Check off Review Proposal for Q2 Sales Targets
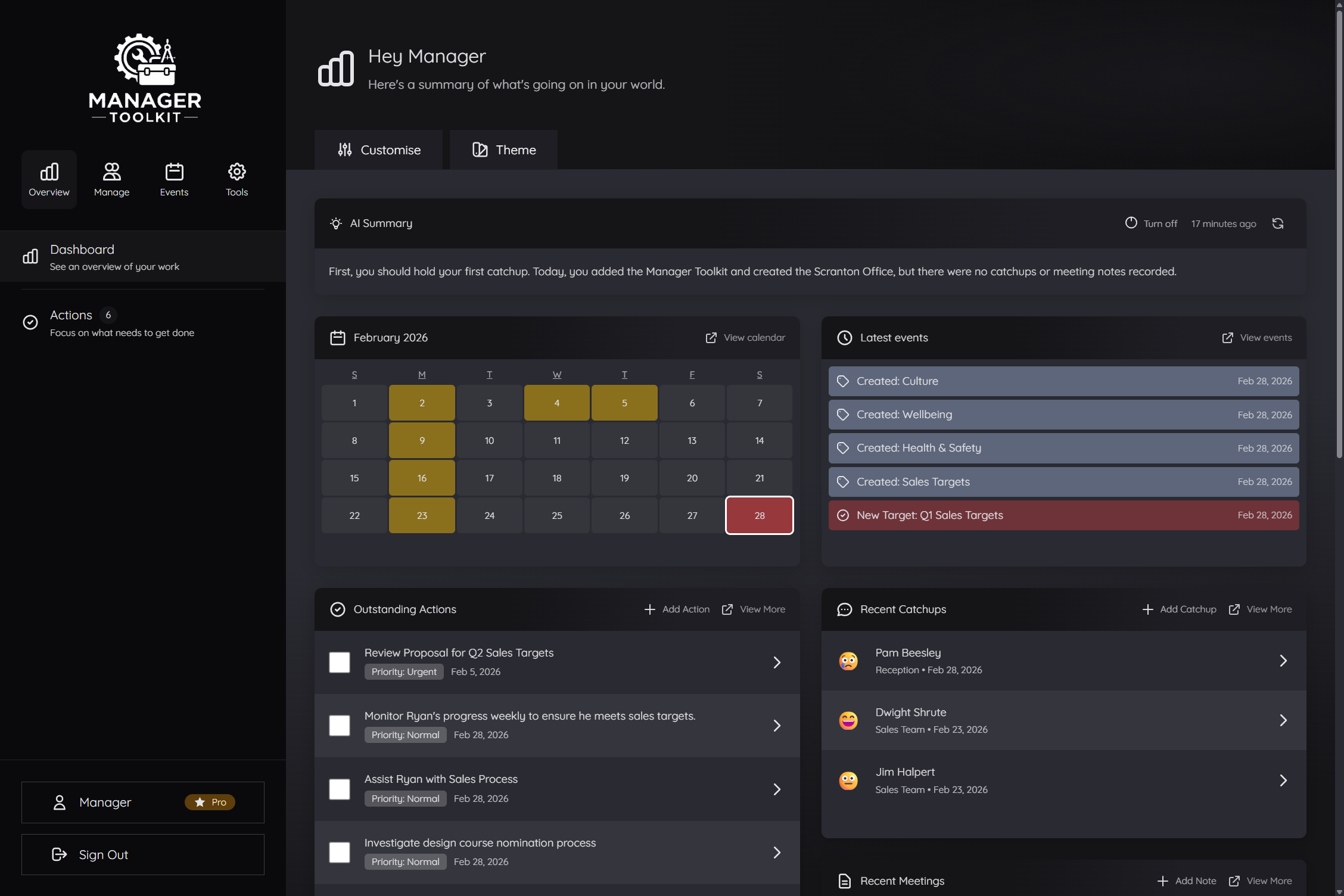 339,662
